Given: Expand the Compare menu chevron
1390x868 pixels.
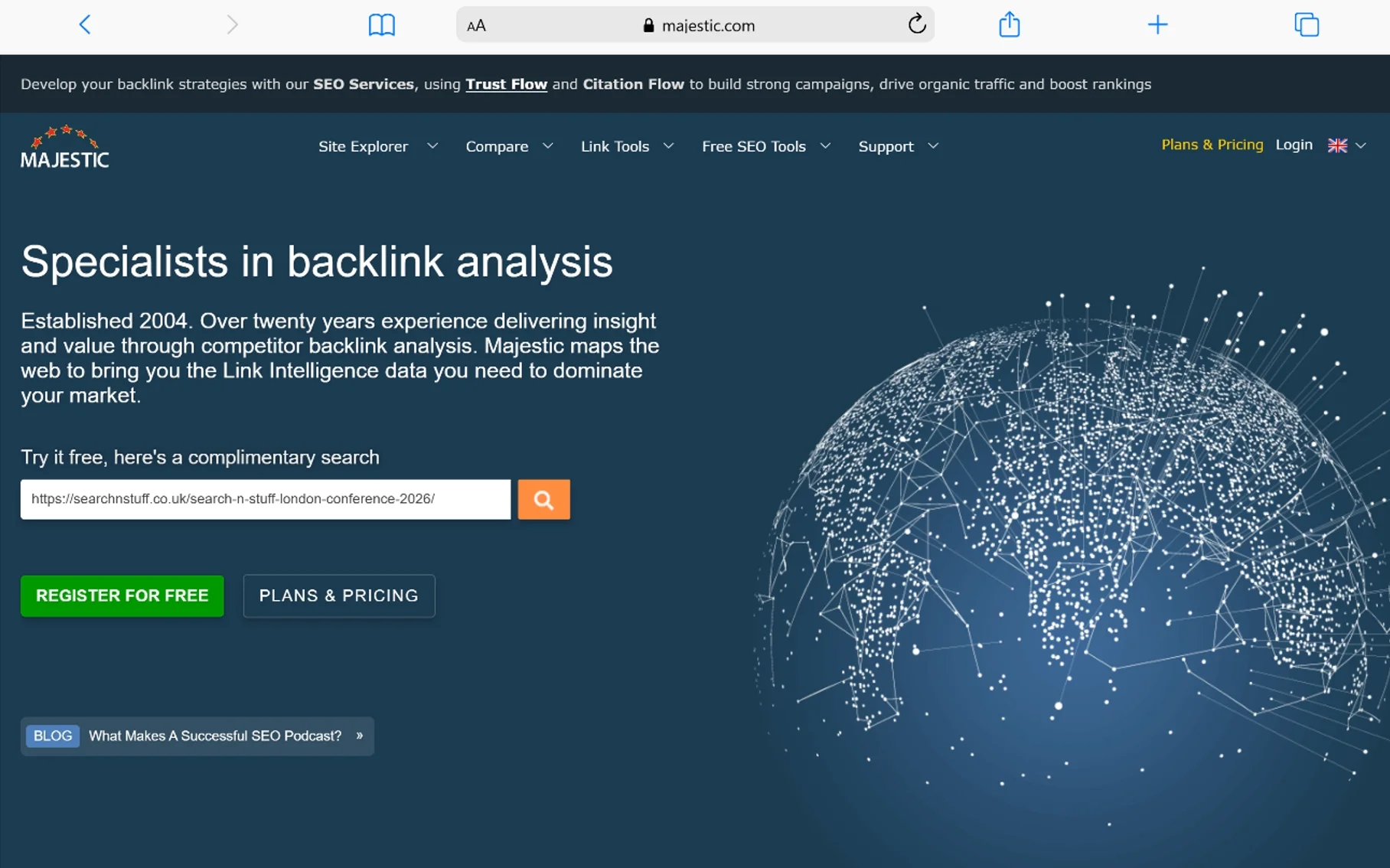Looking at the screenshot, I should coord(548,145).
